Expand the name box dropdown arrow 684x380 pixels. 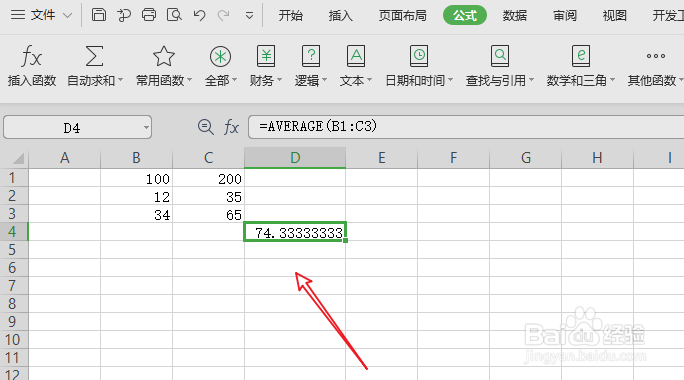click(146, 128)
